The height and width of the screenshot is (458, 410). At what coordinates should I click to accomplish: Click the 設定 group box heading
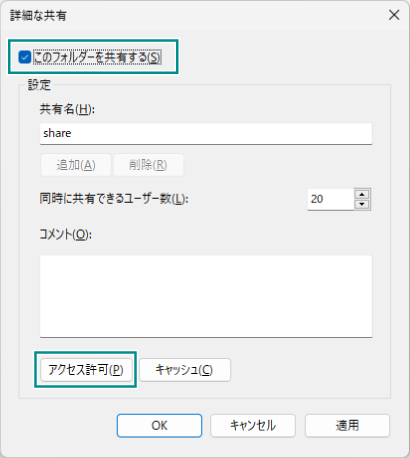pyautogui.click(x=39, y=85)
